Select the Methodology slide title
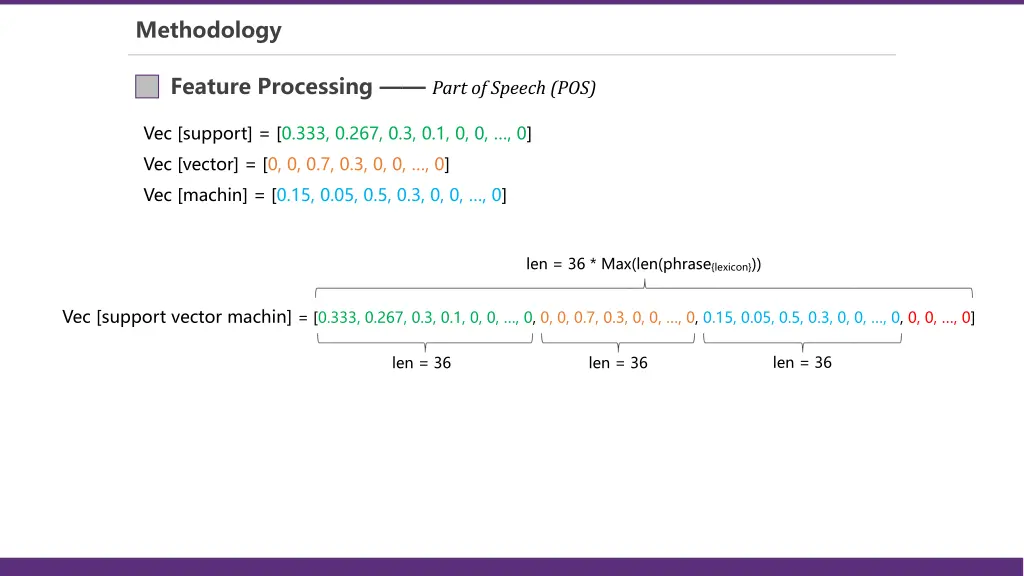The width and height of the screenshot is (1024, 576). [208, 30]
